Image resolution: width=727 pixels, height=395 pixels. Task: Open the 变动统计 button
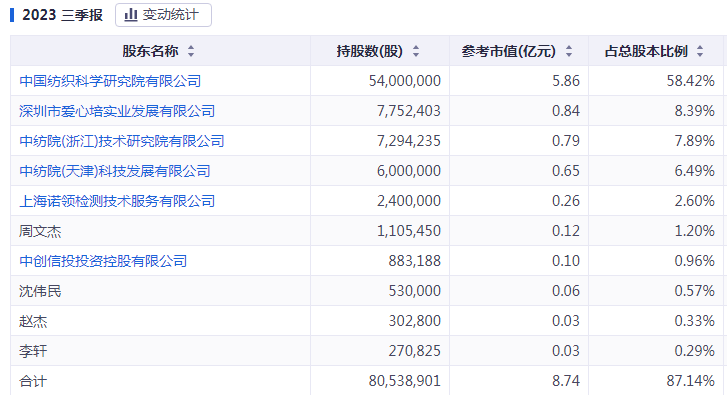pyautogui.click(x=163, y=15)
